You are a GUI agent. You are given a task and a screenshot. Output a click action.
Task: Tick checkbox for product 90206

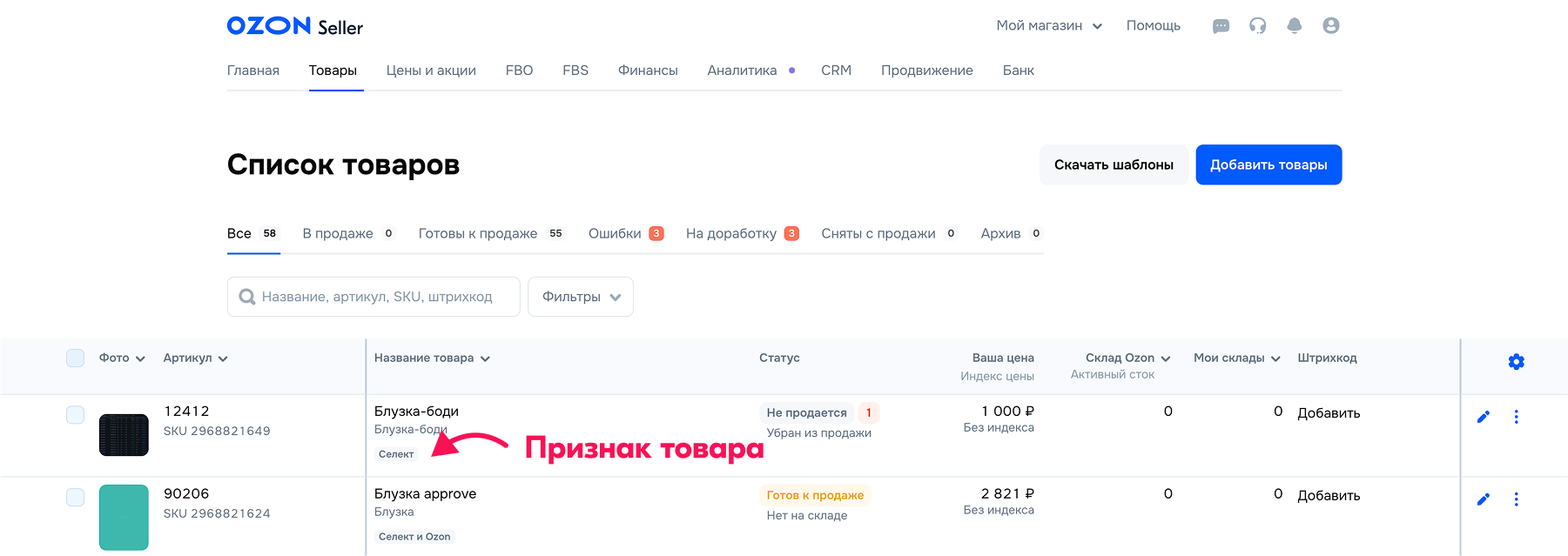coord(76,497)
